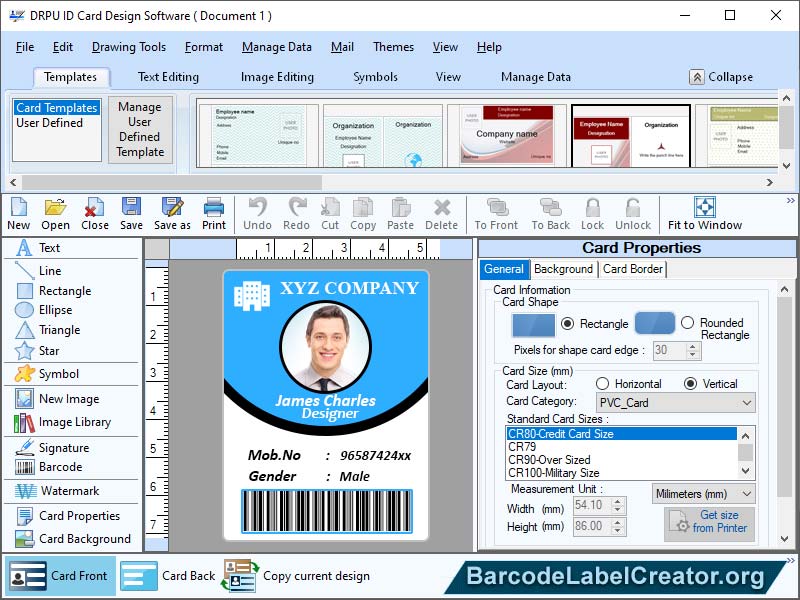The width and height of the screenshot is (800, 600).
Task: Switch to Image Editing ribbon tab
Action: pos(277,77)
